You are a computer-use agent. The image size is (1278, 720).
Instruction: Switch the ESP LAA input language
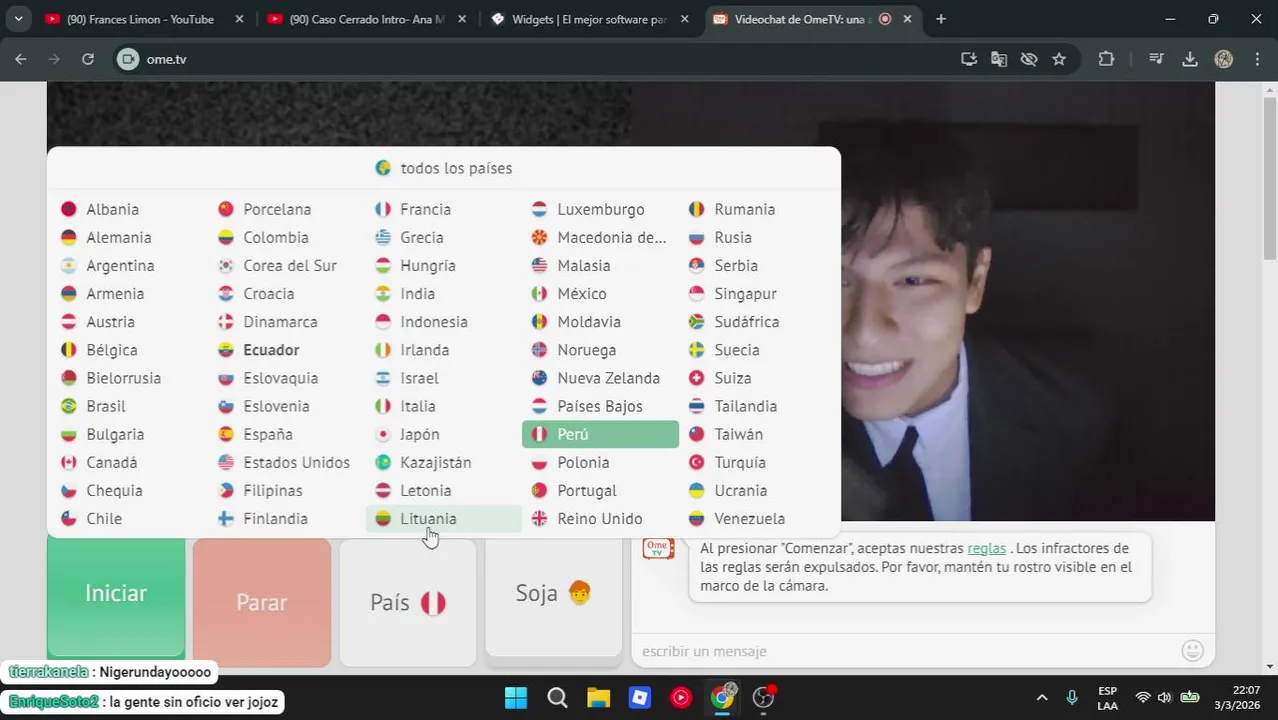pos(1107,697)
